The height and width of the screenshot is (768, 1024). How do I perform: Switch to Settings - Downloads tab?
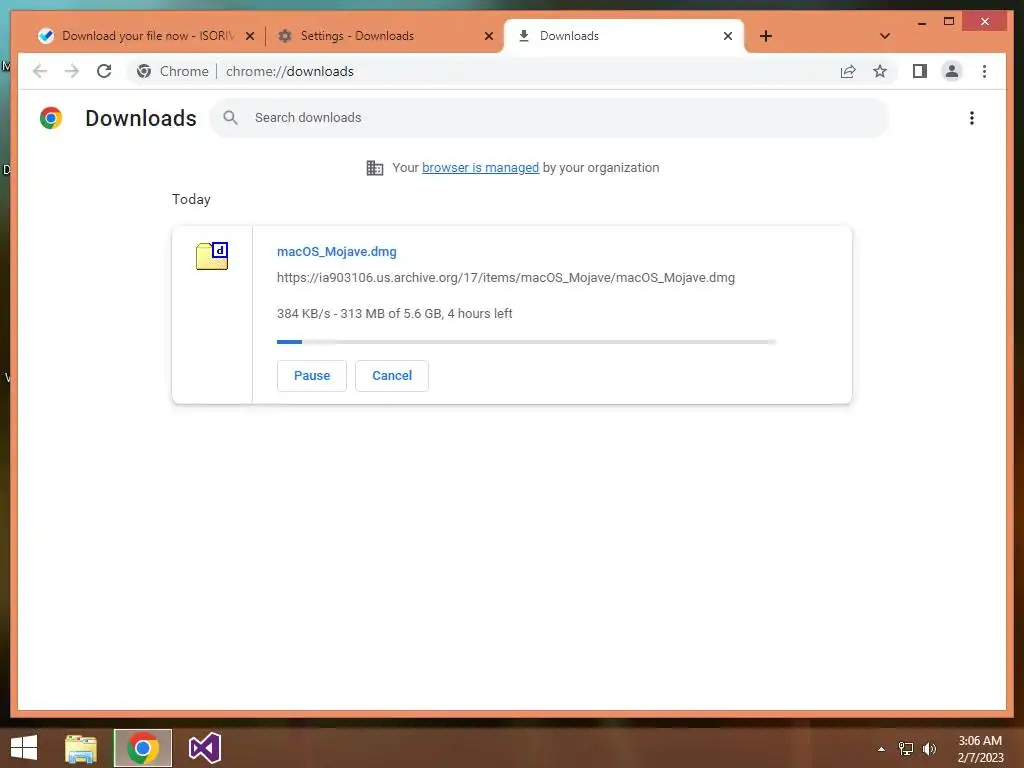pyautogui.click(x=383, y=36)
